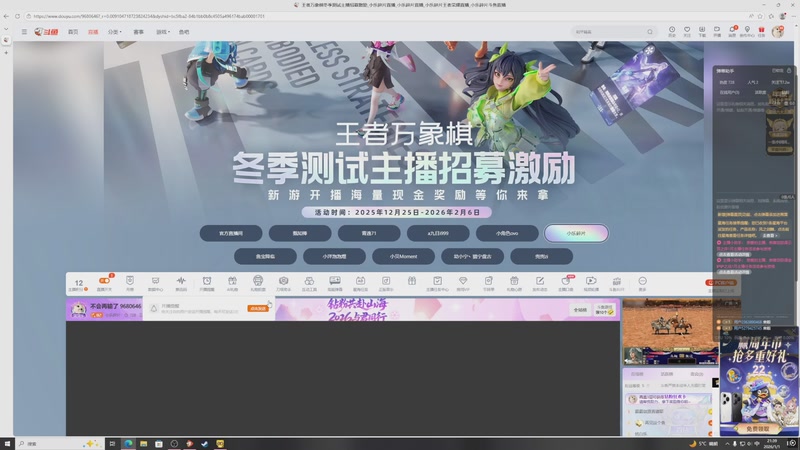
Task: Open File Explorer from taskbar
Action: 143,443
